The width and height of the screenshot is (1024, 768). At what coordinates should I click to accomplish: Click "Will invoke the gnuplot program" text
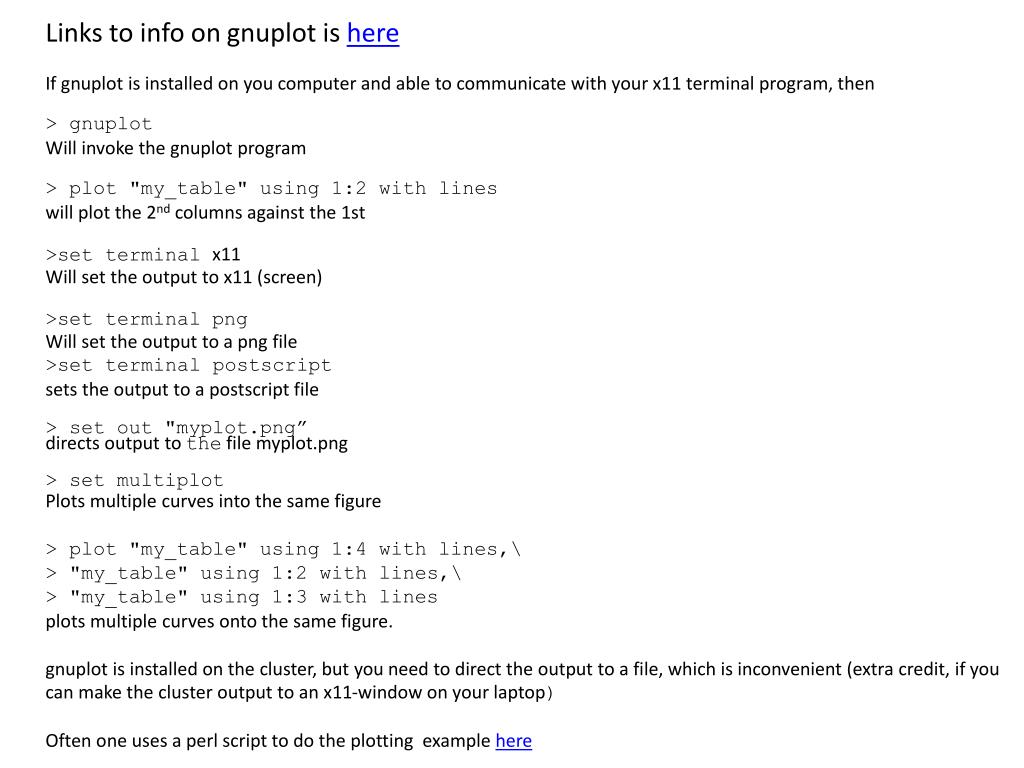pyautogui.click(x=176, y=148)
